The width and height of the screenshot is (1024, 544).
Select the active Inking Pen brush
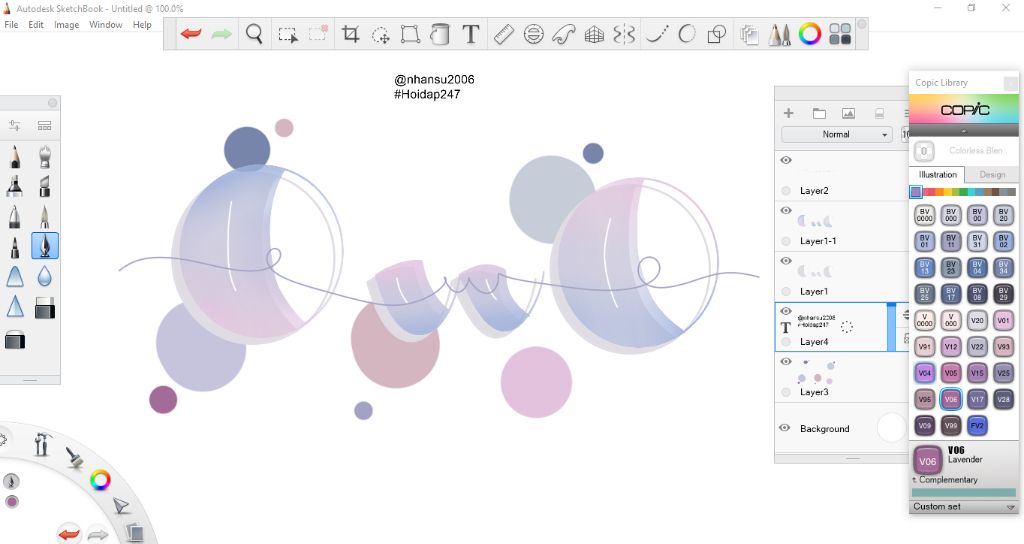(44, 246)
